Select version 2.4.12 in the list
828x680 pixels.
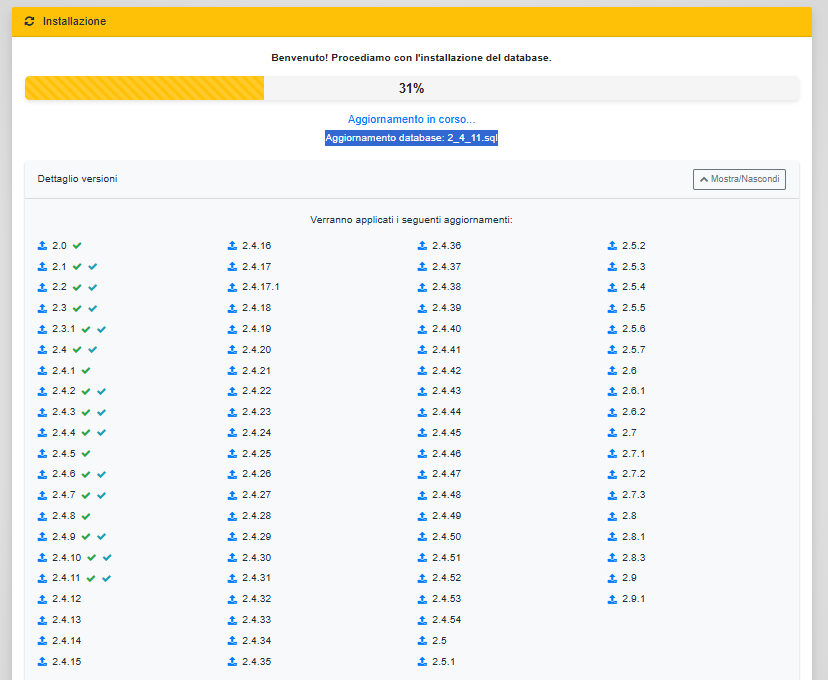tap(66, 599)
